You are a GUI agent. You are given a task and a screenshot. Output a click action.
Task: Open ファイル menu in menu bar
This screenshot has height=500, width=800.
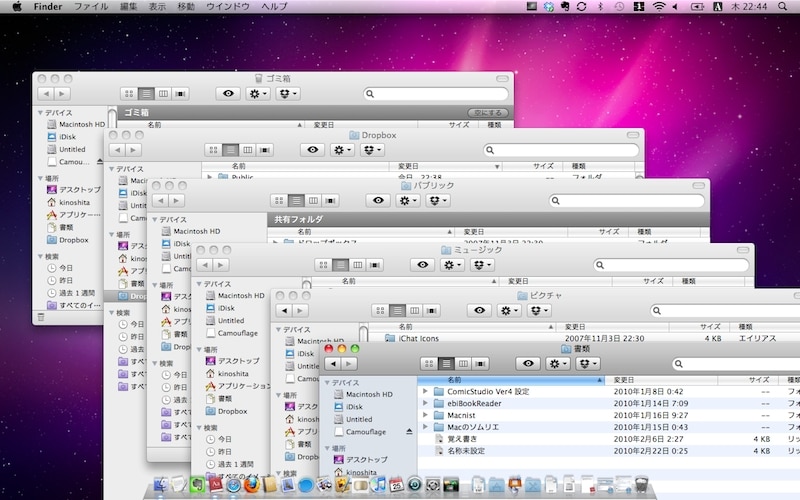pos(91,7)
